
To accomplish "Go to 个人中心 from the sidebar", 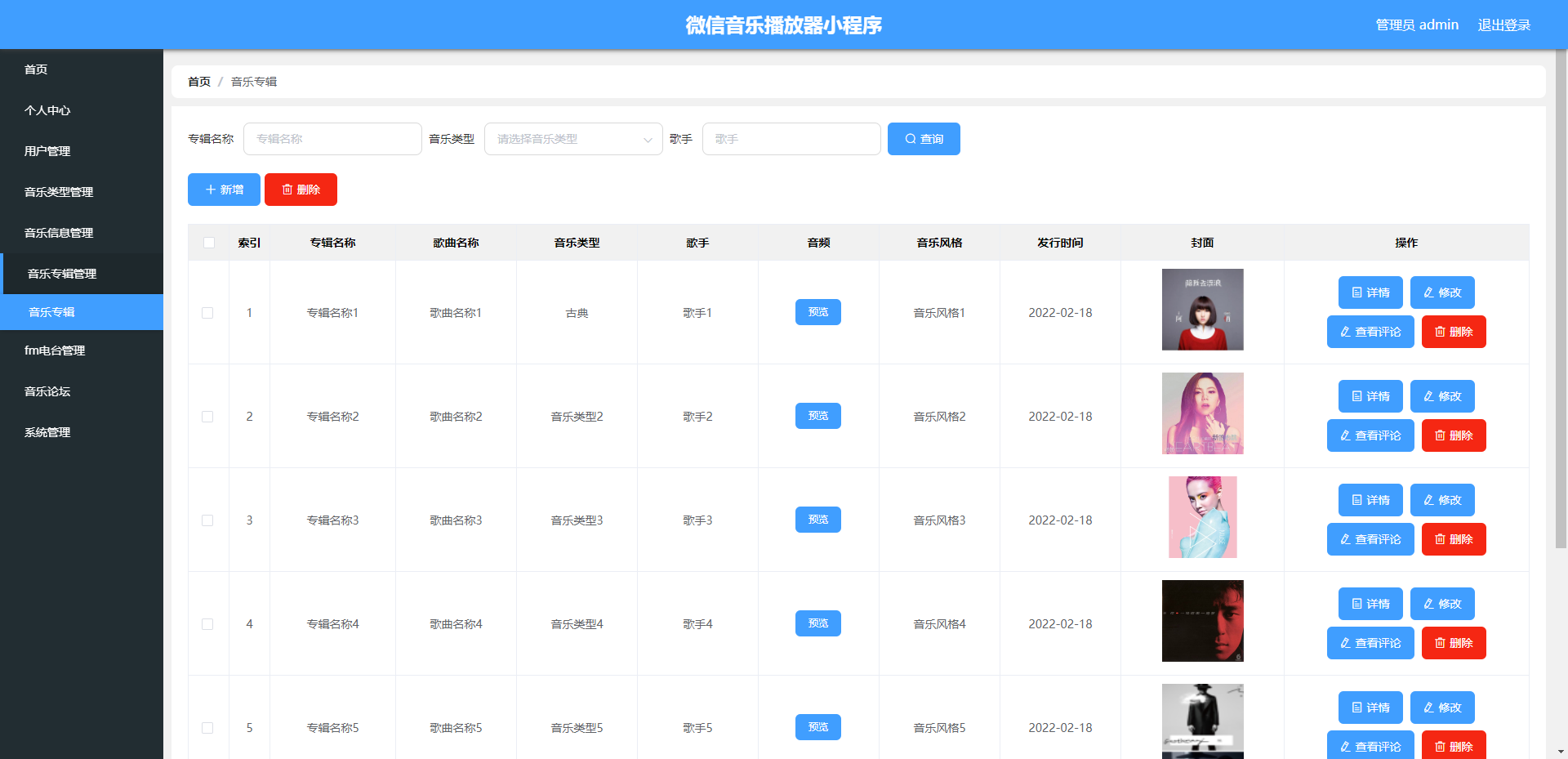I will tap(47, 110).
